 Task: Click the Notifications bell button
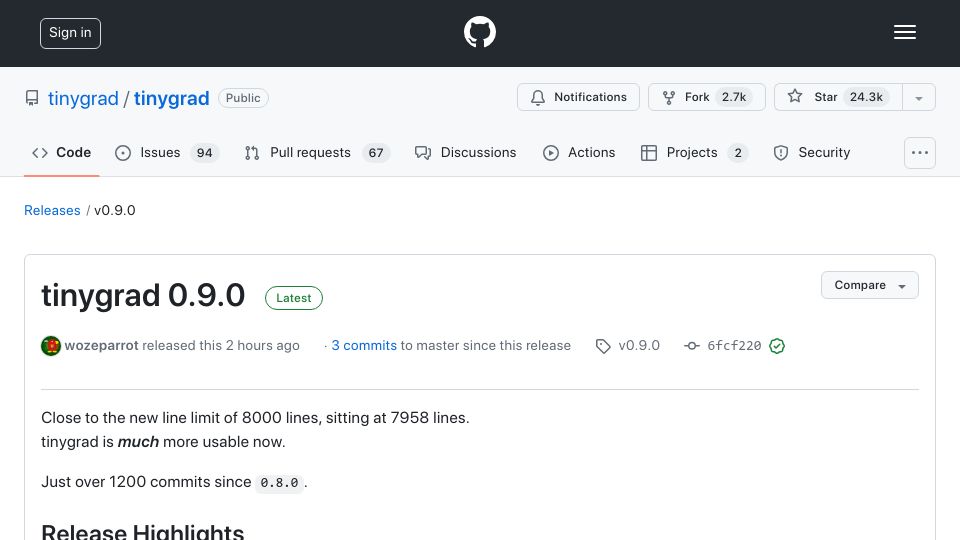pyautogui.click(x=578, y=97)
